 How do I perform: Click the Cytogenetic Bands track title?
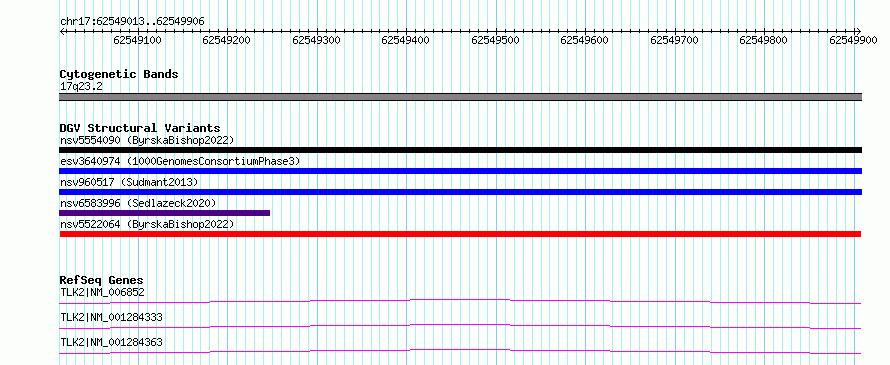(119, 74)
